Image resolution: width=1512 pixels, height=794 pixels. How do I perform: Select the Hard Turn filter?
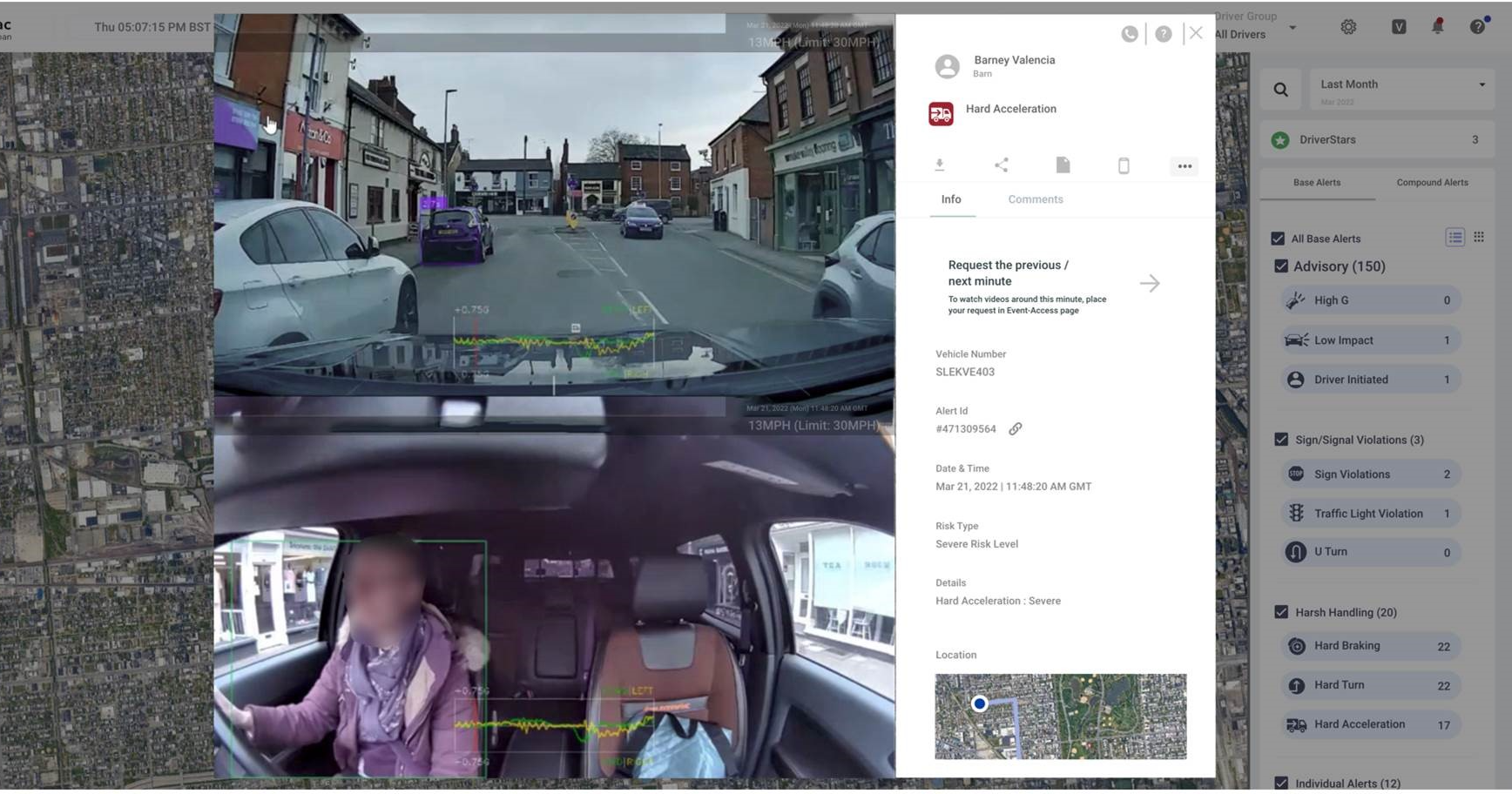pyautogui.click(x=1370, y=685)
